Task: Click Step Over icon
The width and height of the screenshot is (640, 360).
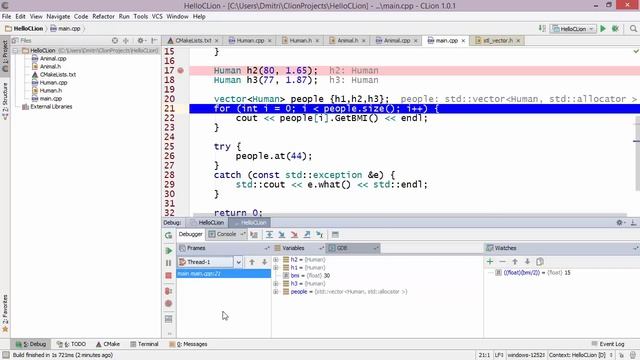Action: click(269, 235)
